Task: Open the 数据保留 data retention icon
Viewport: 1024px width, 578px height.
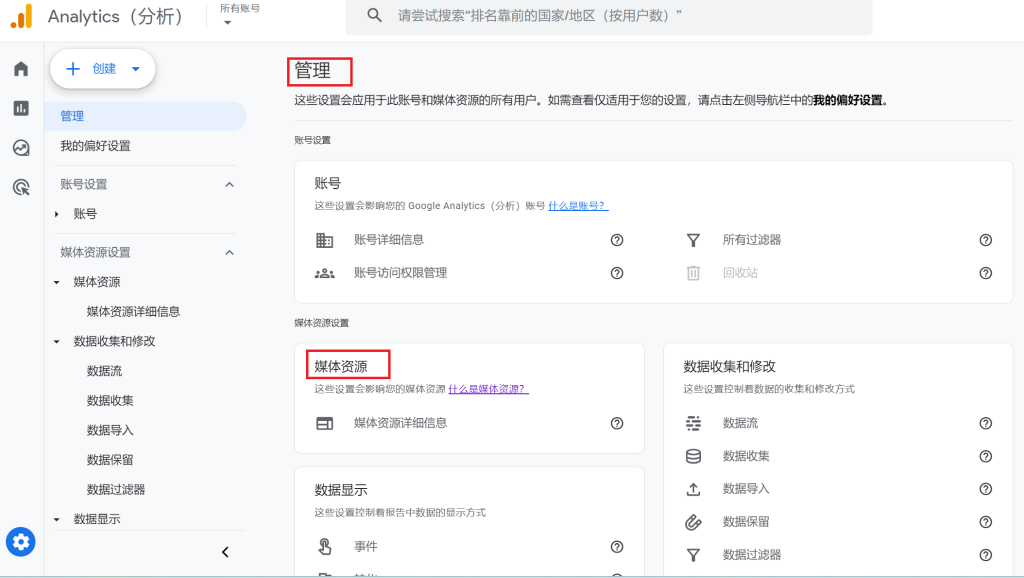Action: [x=693, y=521]
